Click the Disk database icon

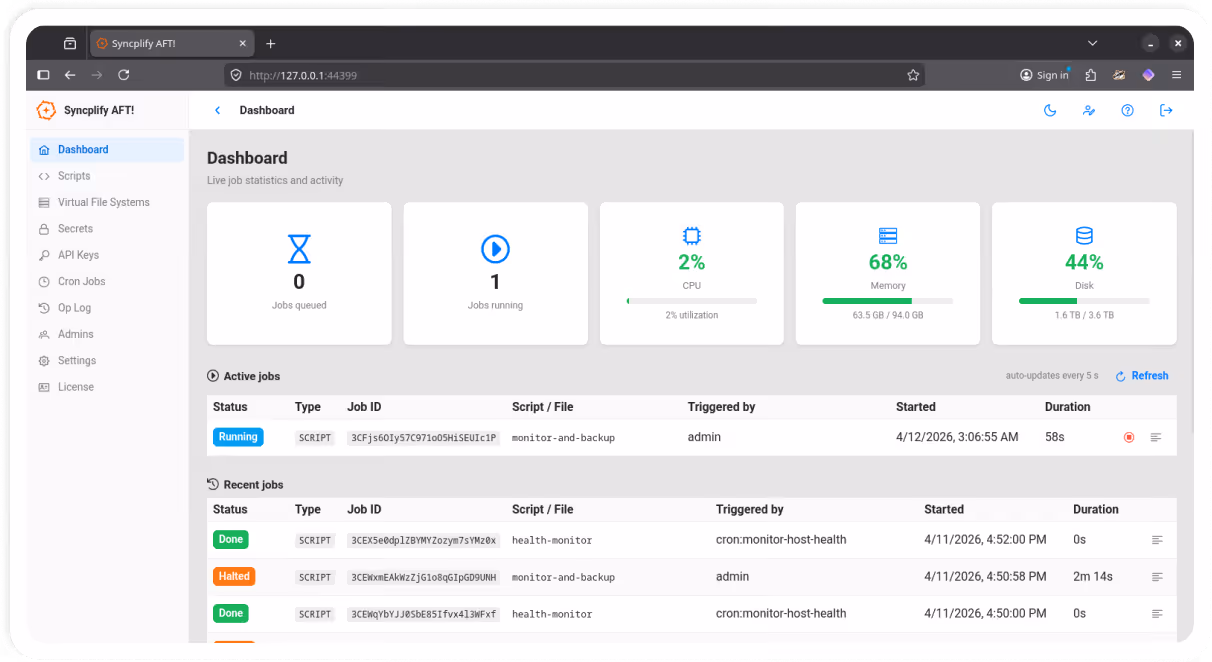1084,236
